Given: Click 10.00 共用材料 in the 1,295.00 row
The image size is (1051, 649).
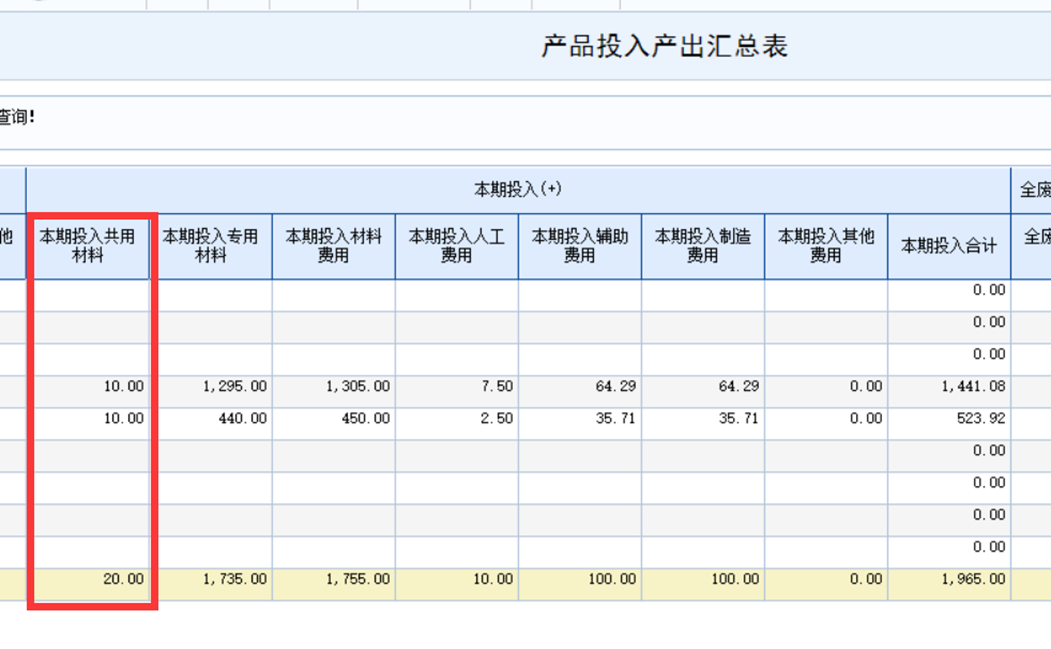Looking at the screenshot, I should [x=88, y=392].
